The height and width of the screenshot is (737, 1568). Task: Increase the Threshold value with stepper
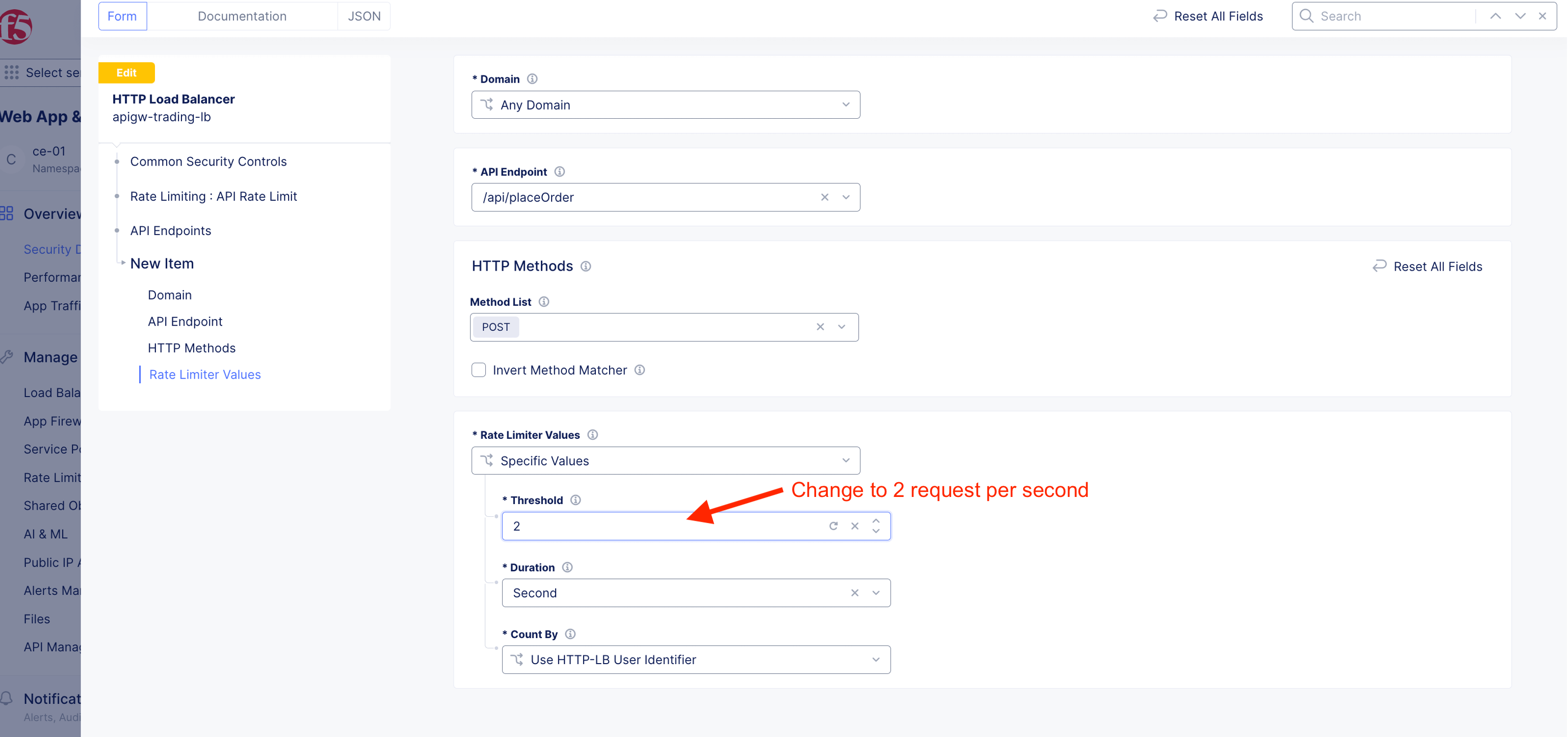click(875, 521)
